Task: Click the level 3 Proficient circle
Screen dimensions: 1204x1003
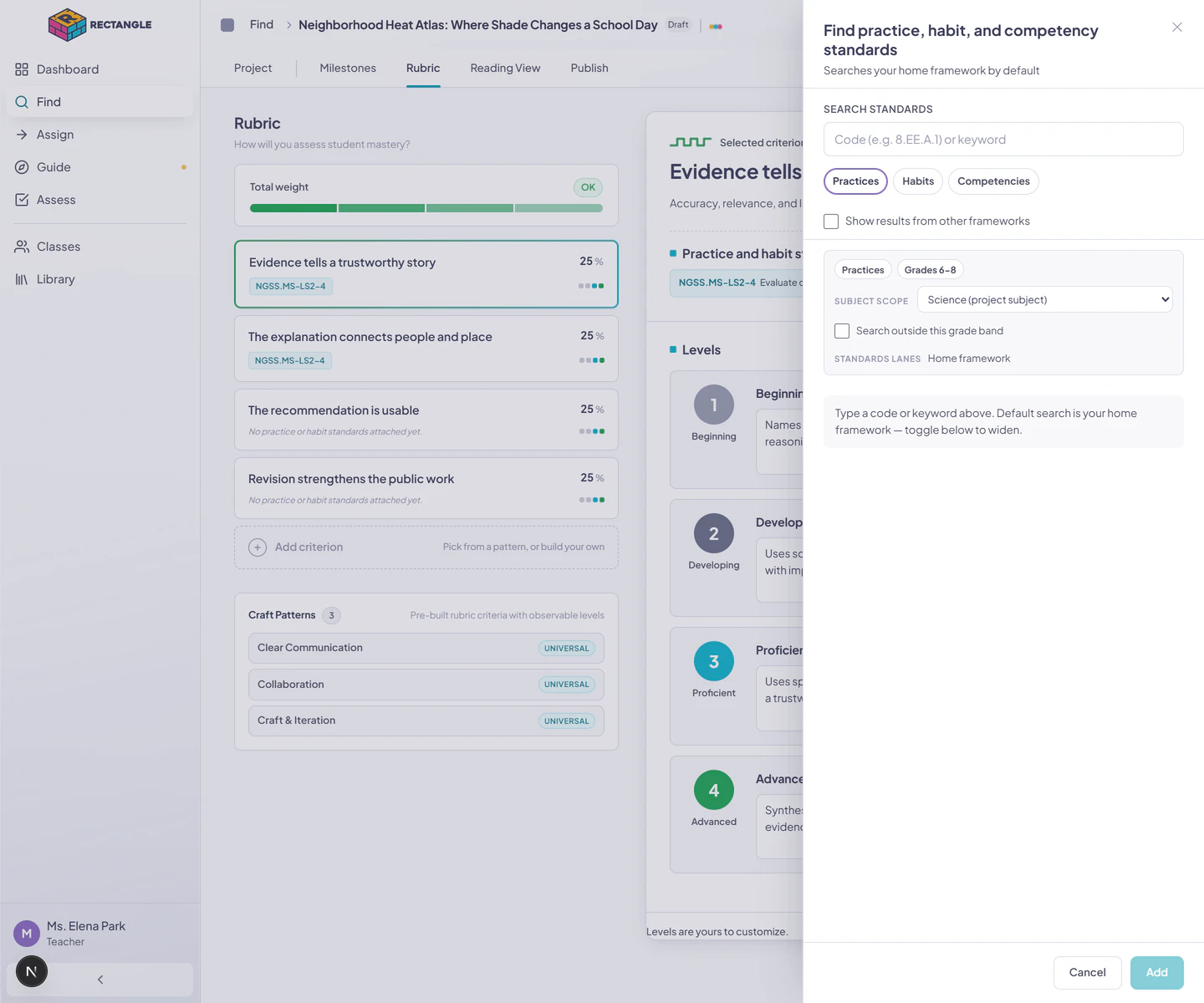Action: pyautogui.click(x=714, y=661)
